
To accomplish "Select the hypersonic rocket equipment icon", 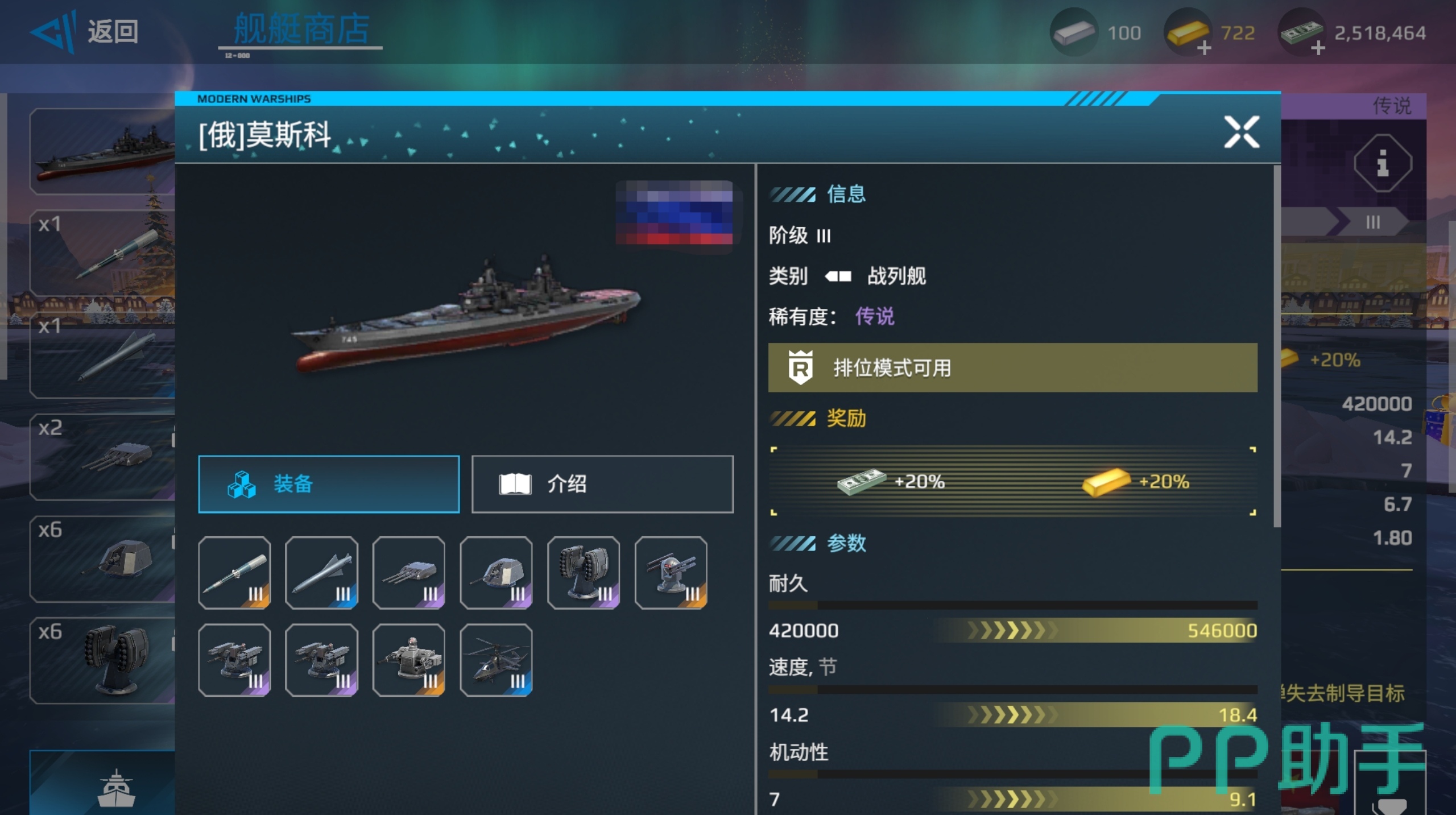I will coord(322,573).
